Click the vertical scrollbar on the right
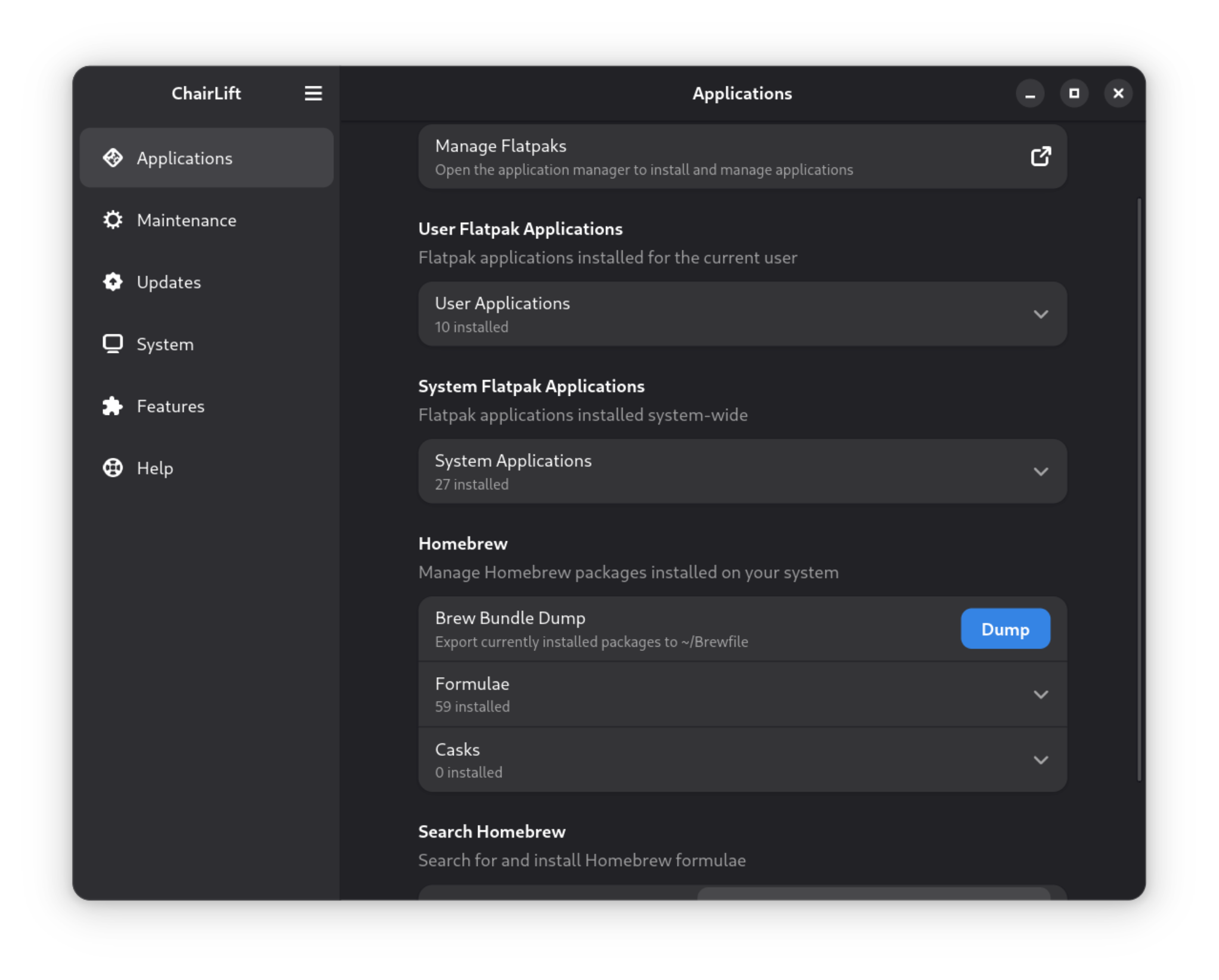1219x980 pixels. (1139, 489)
